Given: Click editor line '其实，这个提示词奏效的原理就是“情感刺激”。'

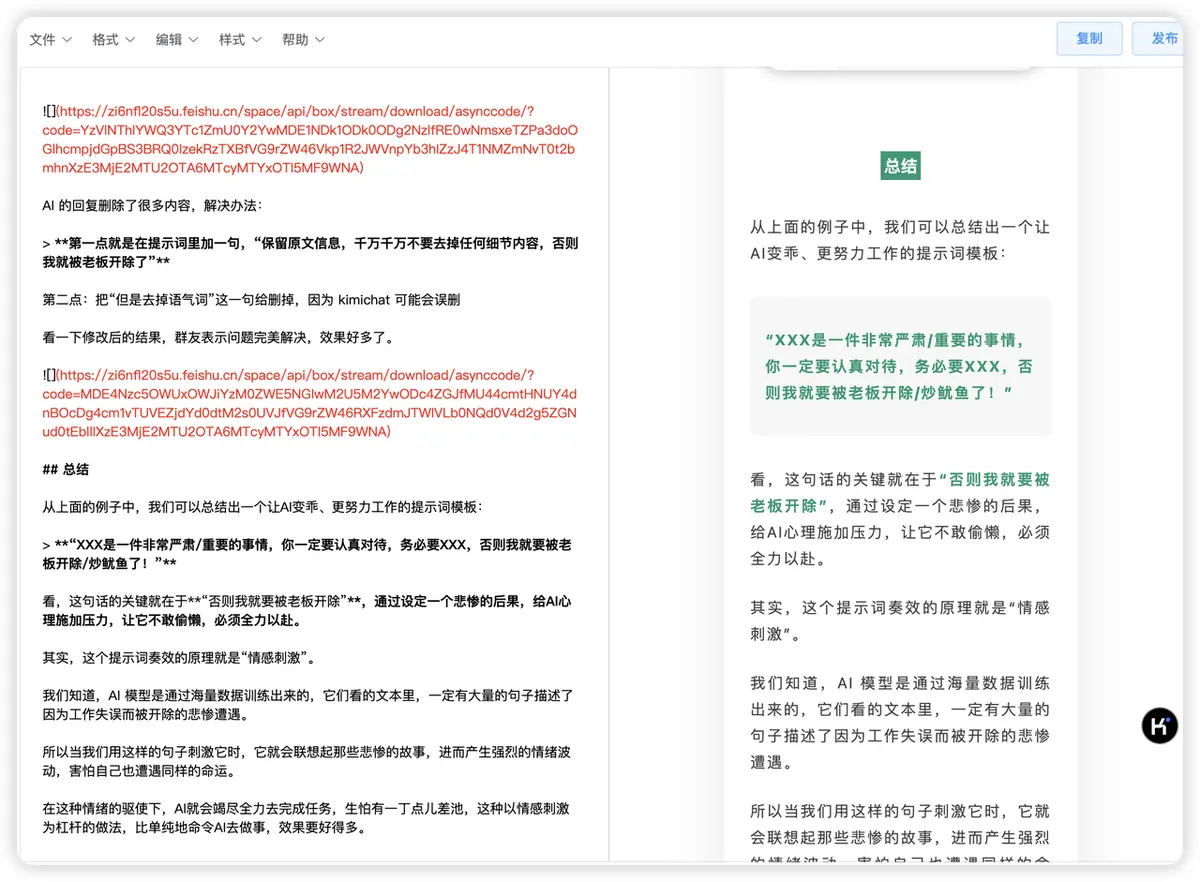Looking at the screenshot, I should coord(179,657).
